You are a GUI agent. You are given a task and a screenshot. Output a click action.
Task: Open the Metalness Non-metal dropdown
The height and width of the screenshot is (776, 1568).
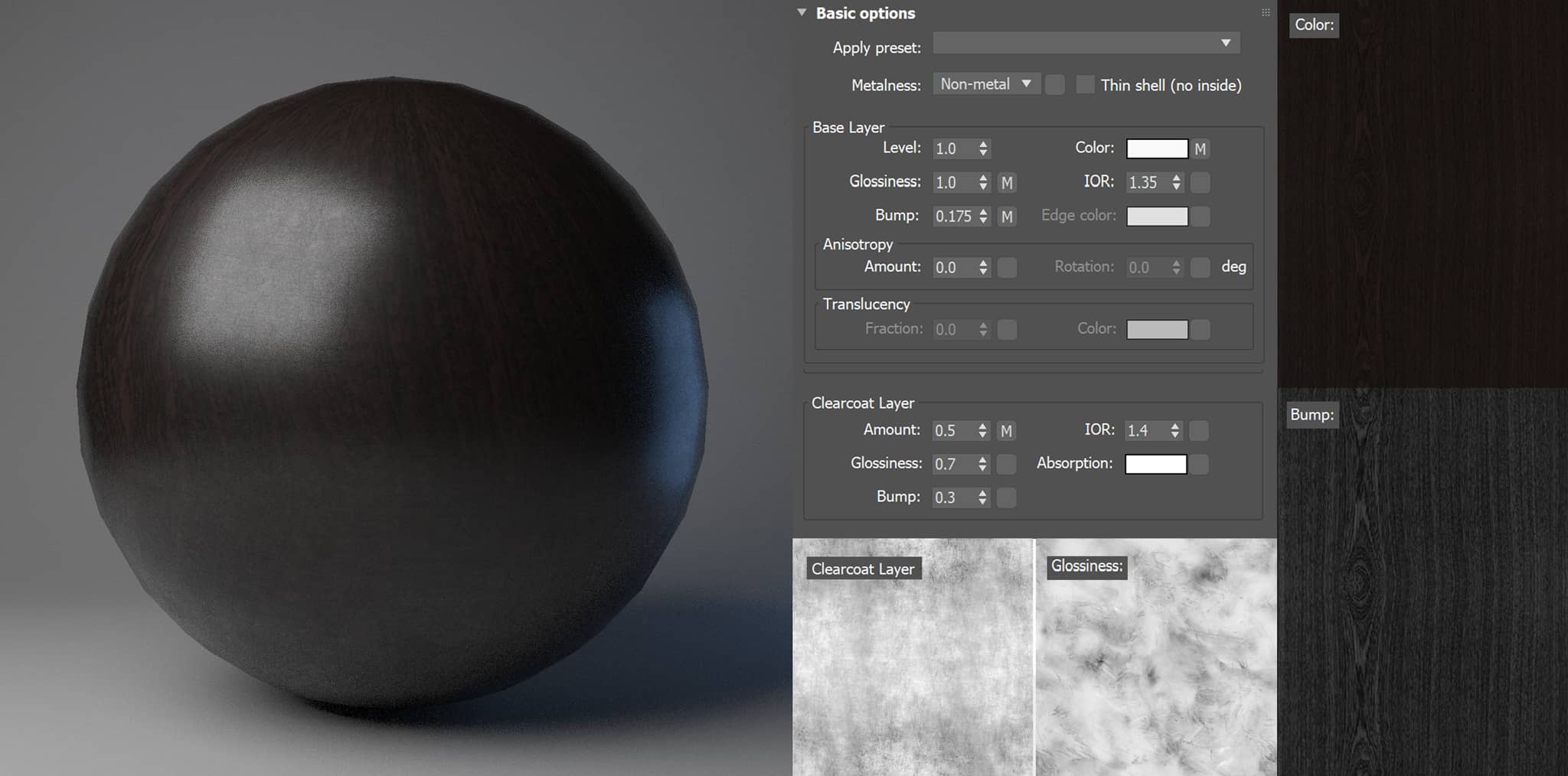point(985,84)
